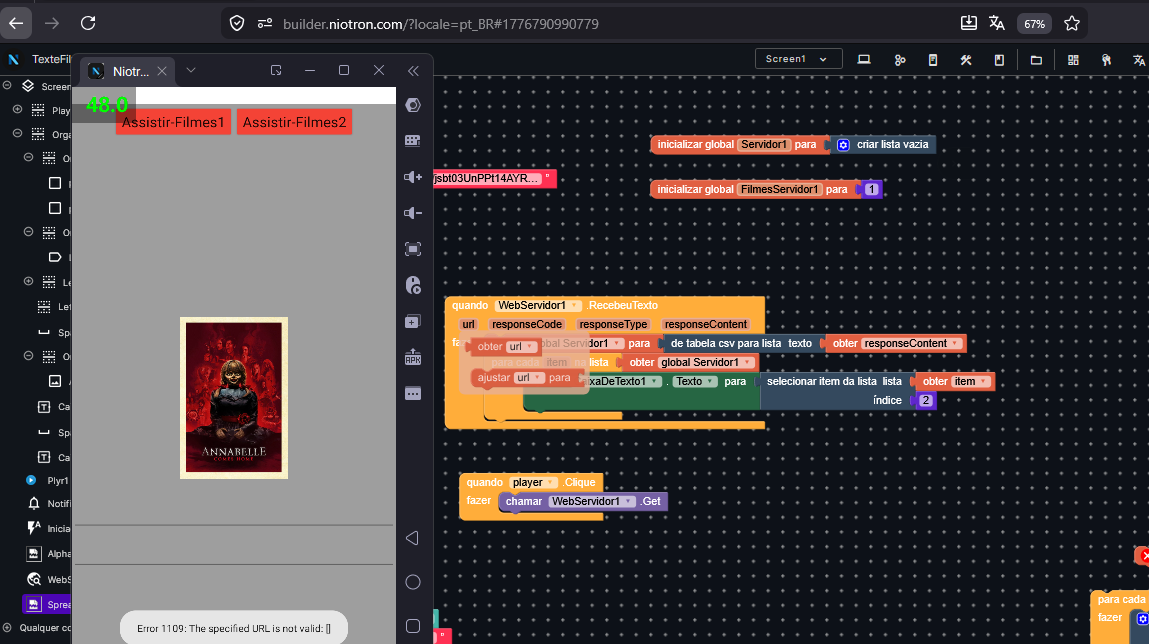The height and width of the screenshot is (644, 1149).
Task: Open the Screen1 selector dropdown
Action: [x=798, y=59]
